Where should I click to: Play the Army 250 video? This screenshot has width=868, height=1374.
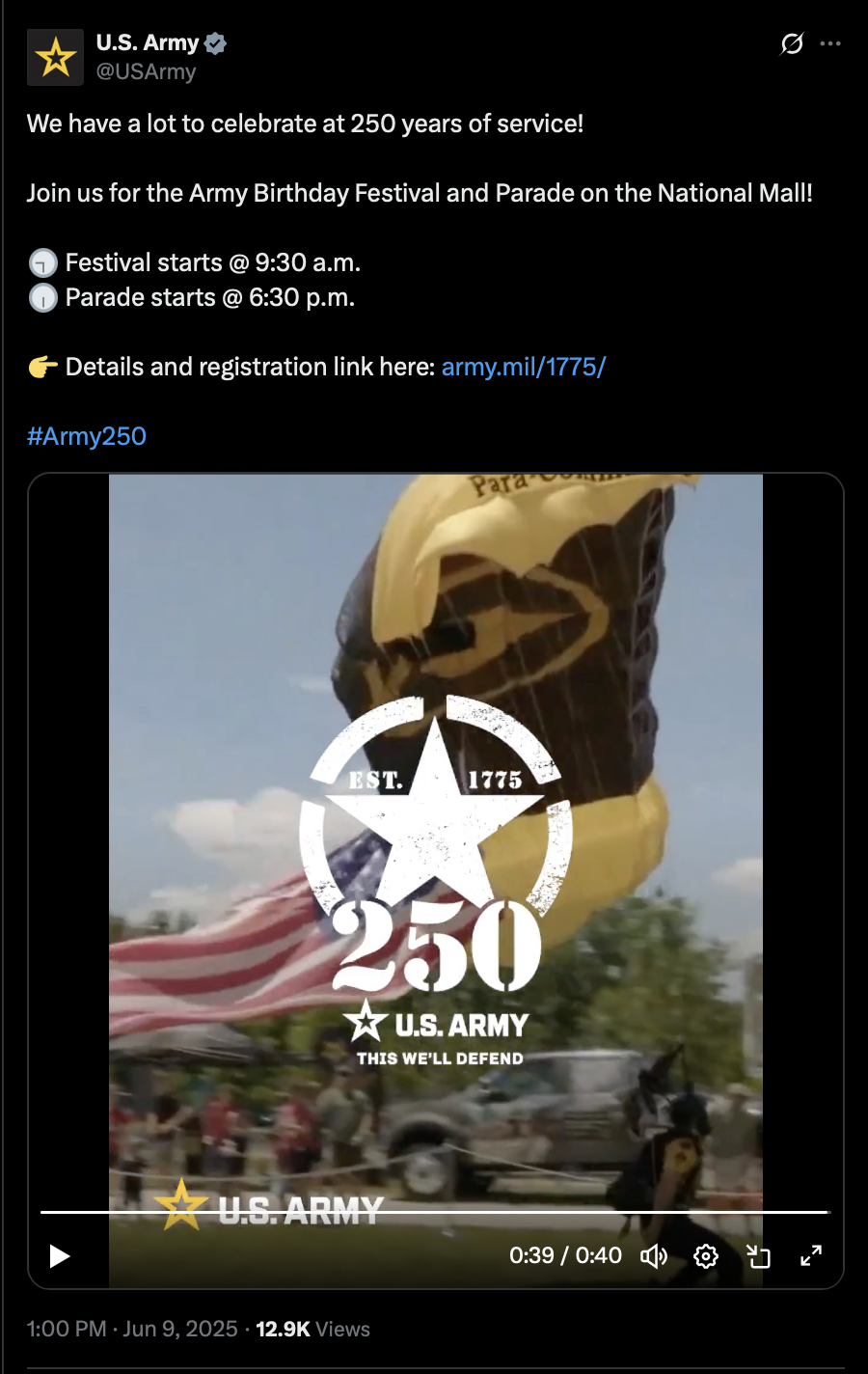[60, 1255]
